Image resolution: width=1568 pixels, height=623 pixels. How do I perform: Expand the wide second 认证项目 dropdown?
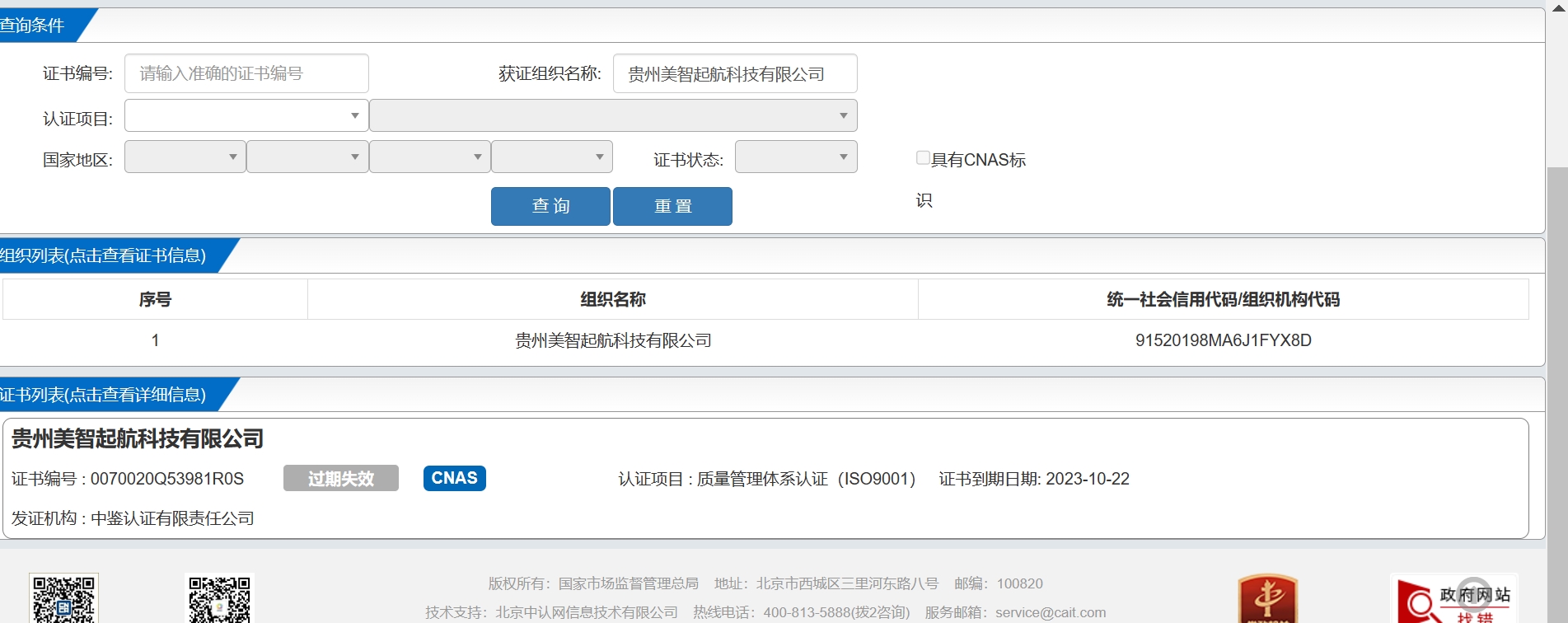click(x=613, y=115)
